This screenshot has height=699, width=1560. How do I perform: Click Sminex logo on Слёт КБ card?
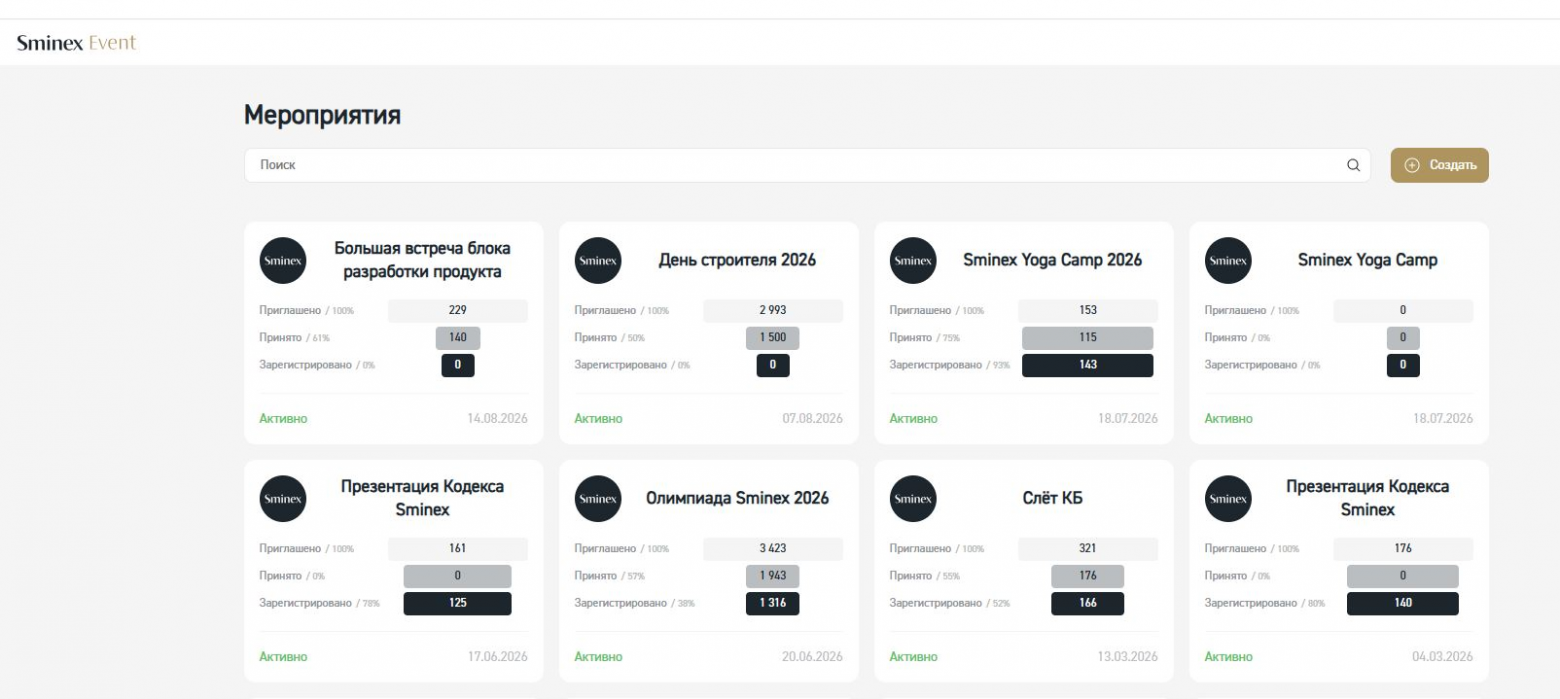913,498
